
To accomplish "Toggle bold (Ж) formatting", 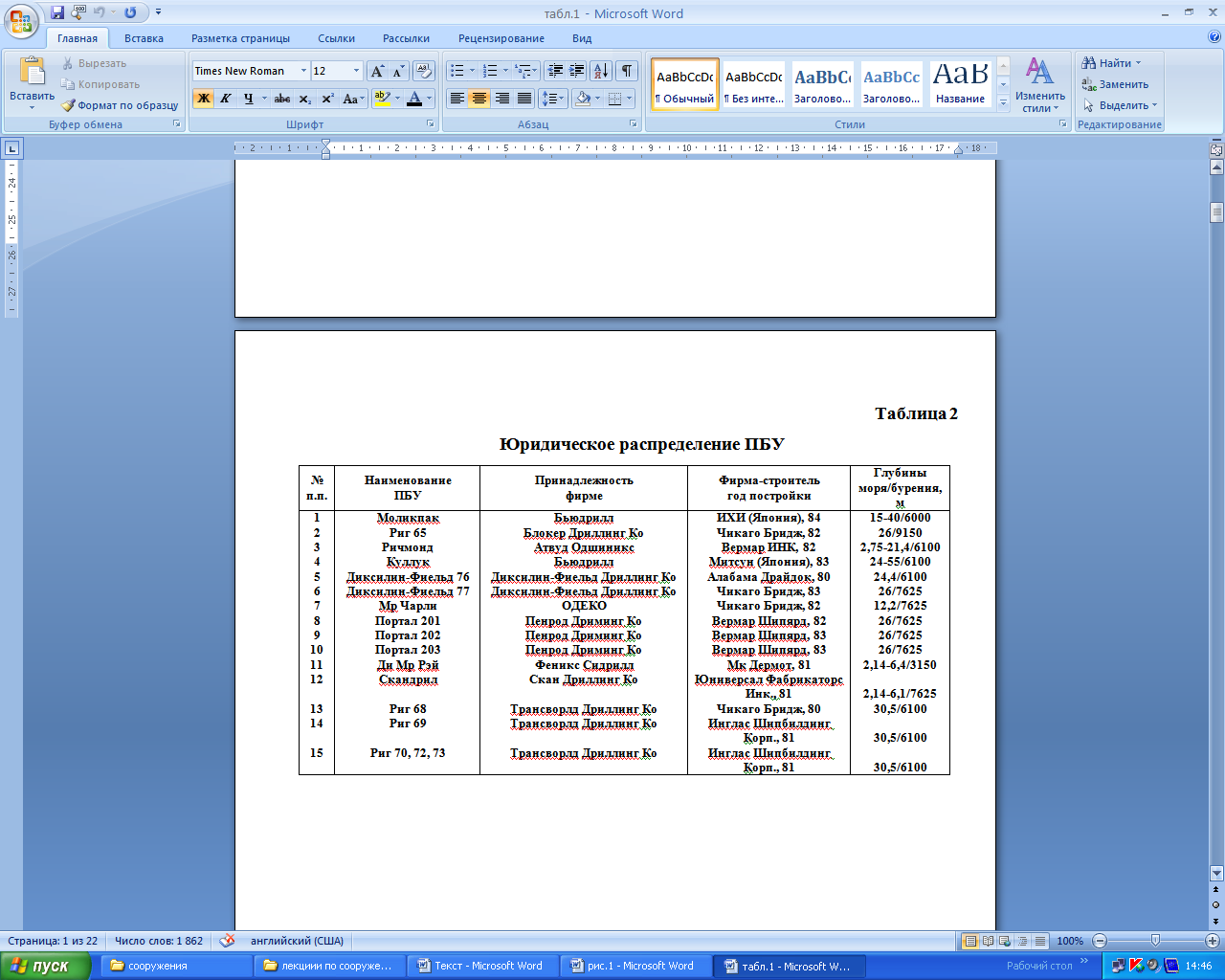I will click(x=203, y=99).
